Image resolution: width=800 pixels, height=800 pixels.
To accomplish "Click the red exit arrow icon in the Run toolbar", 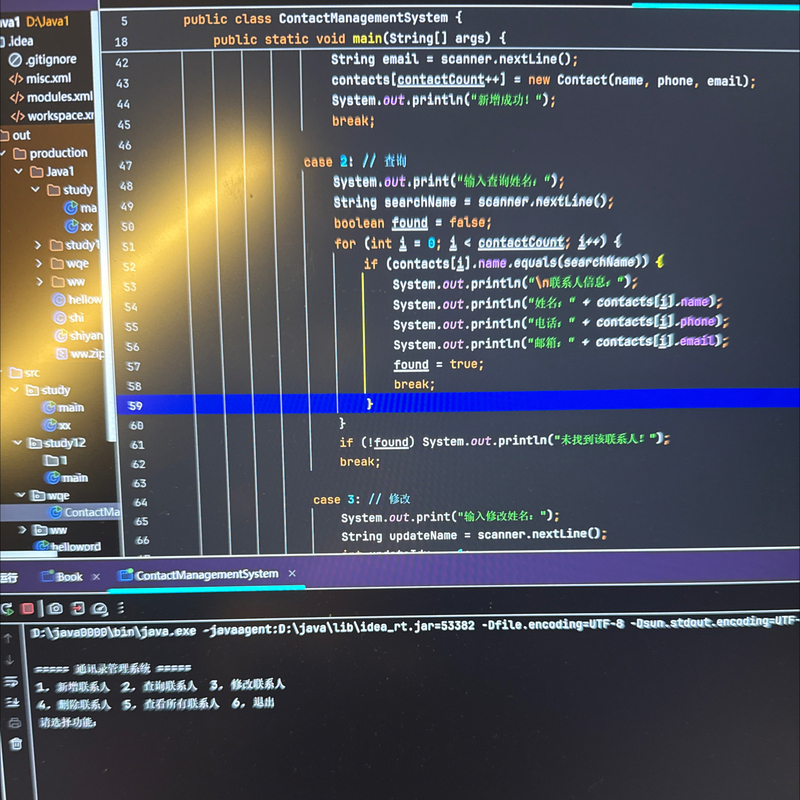I will tap(78, 608).
